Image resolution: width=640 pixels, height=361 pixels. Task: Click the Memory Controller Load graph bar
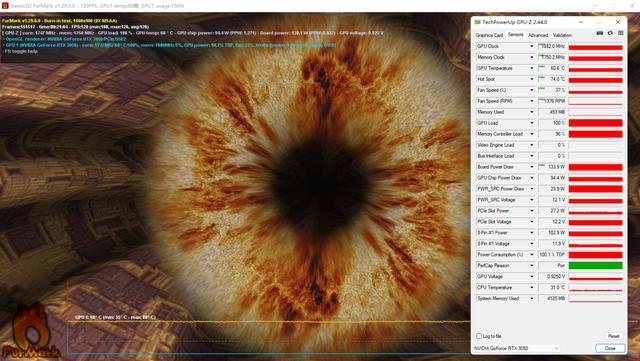[x=596, y=134]
